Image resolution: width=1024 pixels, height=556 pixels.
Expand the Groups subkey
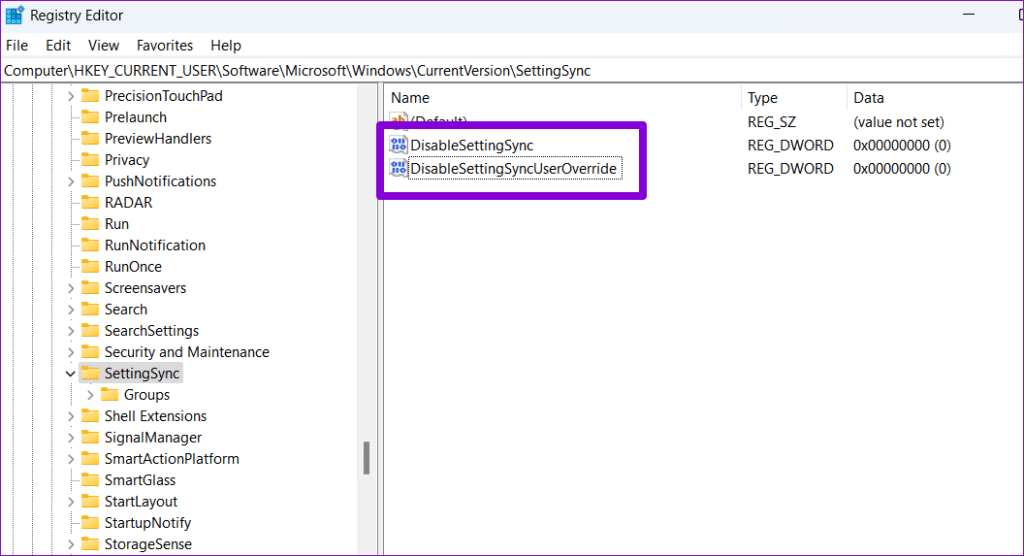pyautogui.click(x=90, y=395)
